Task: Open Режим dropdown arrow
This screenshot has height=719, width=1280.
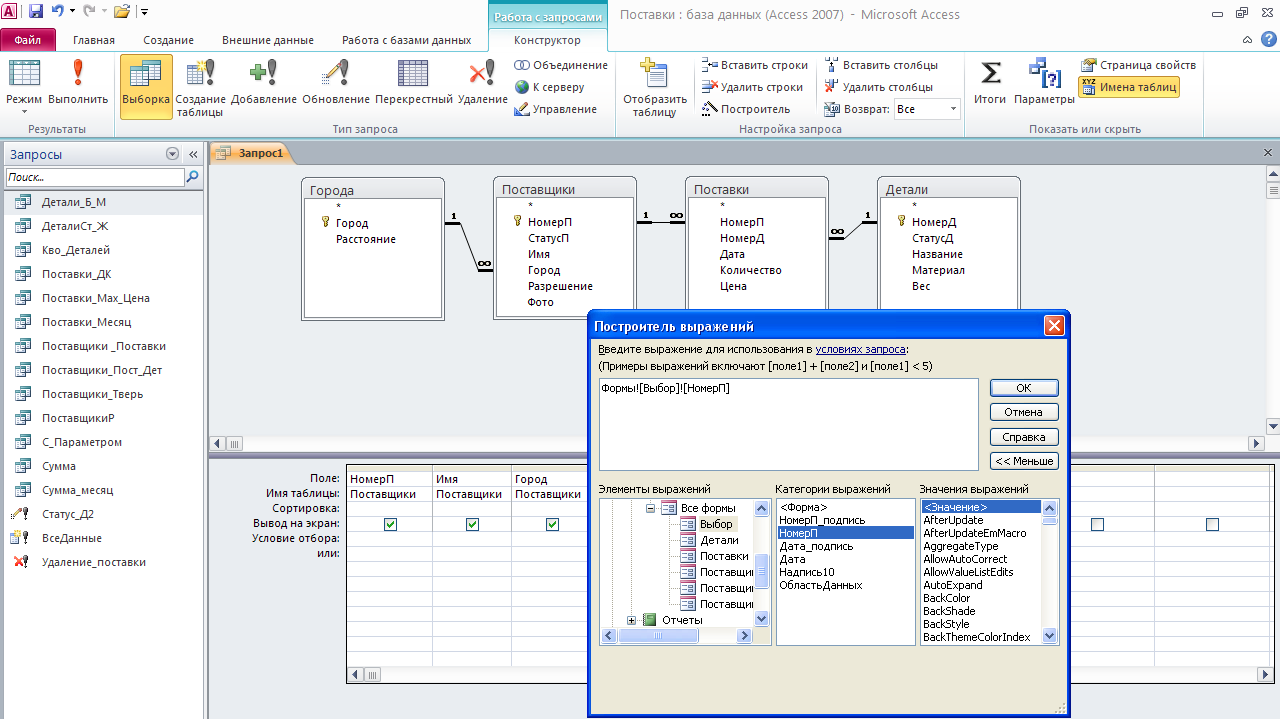Action: [24, 112]
